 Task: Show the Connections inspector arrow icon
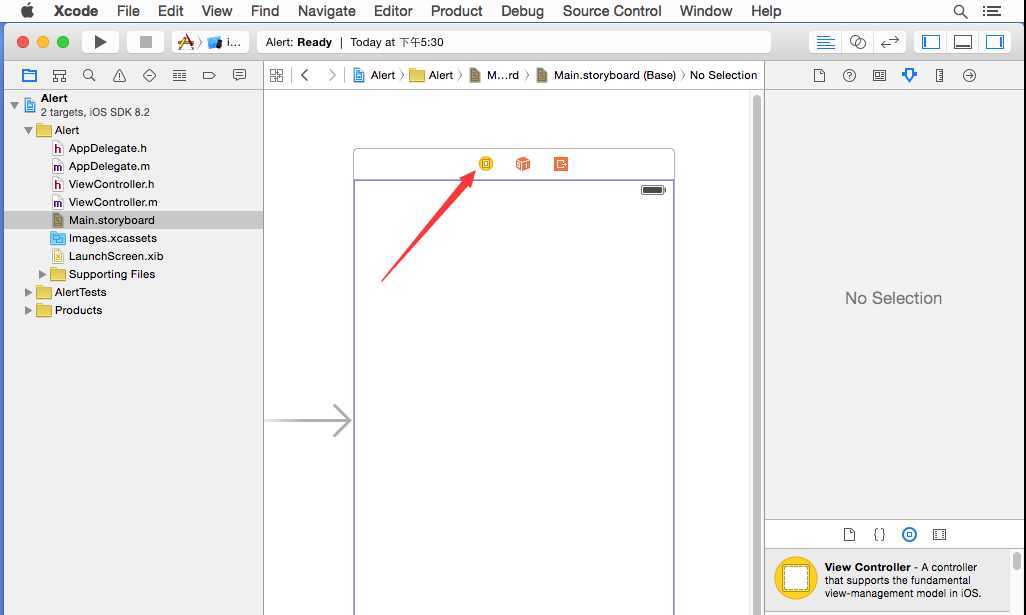[x=970, y=75]
